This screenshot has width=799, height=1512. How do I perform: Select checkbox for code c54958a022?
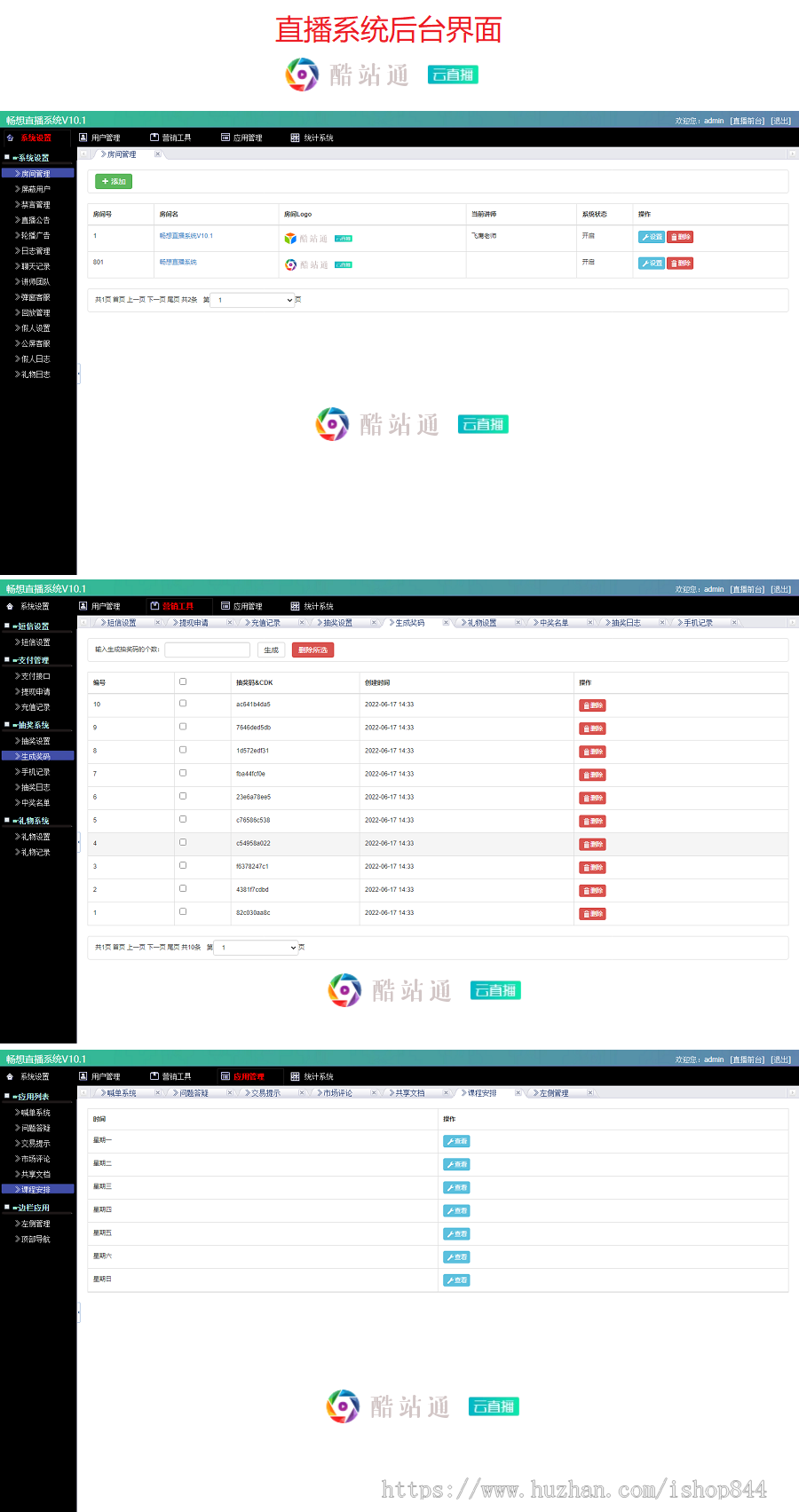pos(183,842)
